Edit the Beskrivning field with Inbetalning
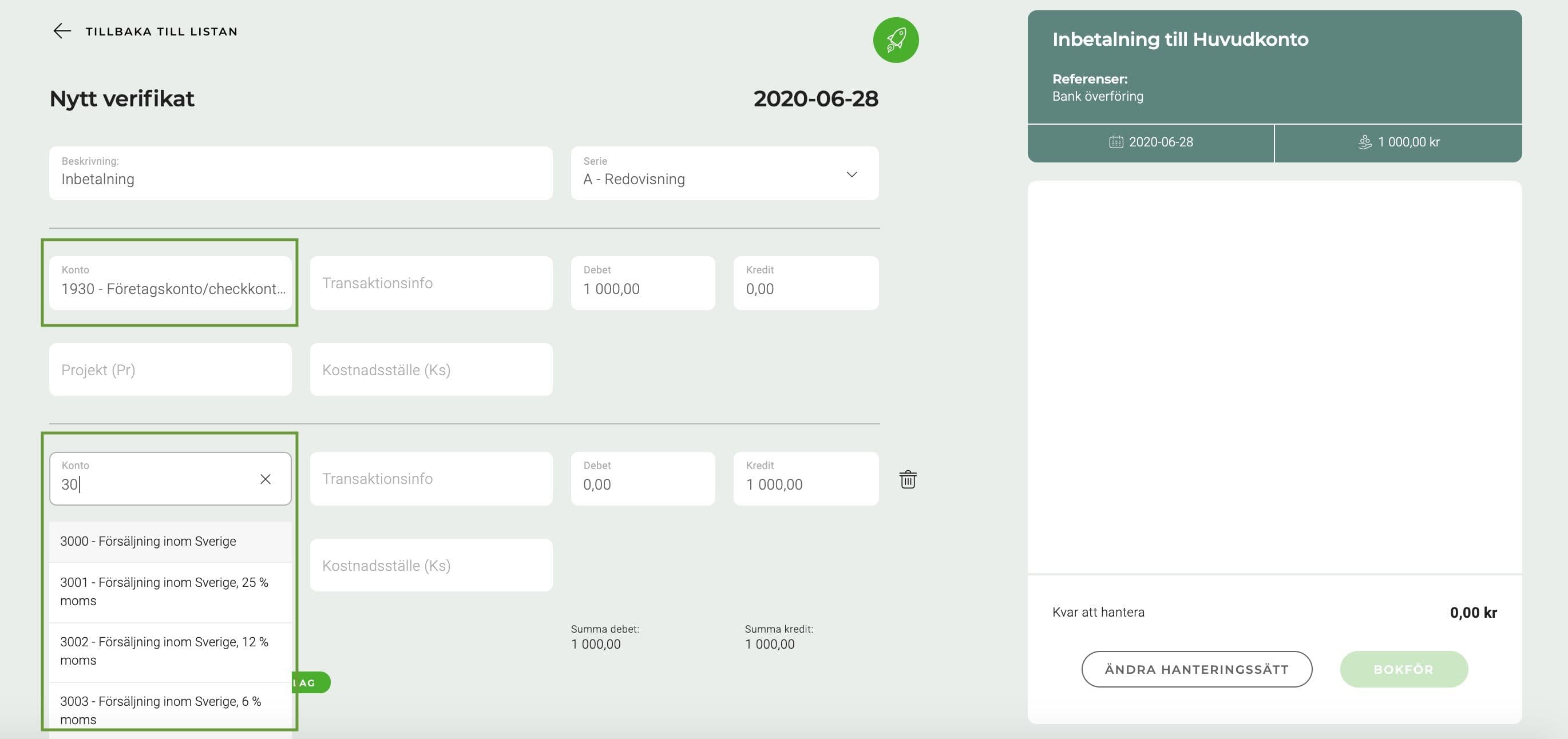 click(x=300, y=173)
